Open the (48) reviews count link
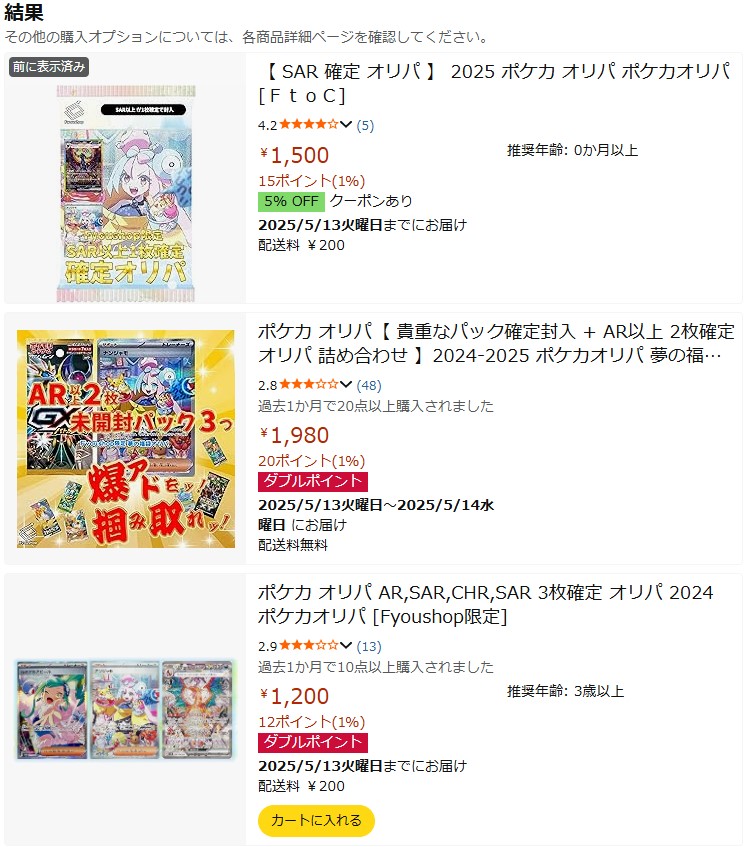This screenshot has height=847, width=744. (369, 385)
